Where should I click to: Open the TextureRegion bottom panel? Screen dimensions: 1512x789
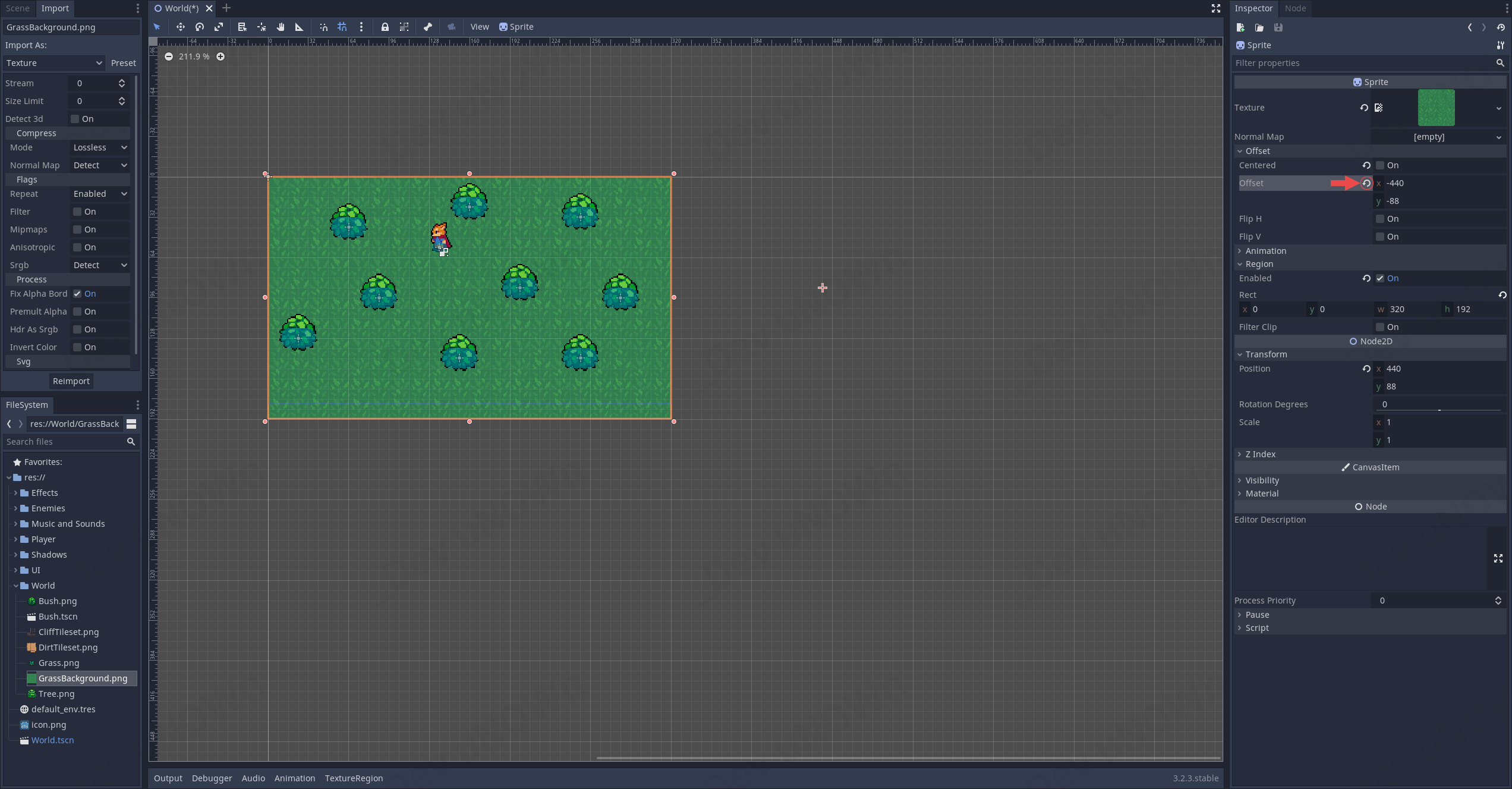point(354,778)
